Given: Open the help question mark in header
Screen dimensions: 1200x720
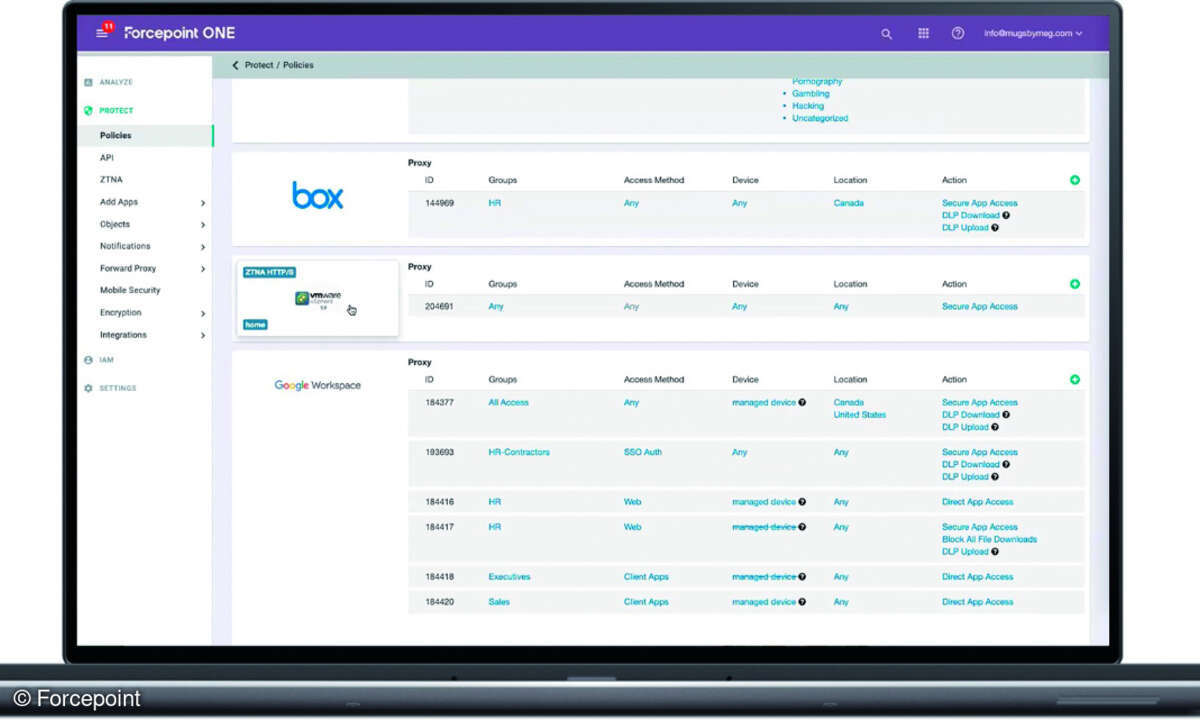Looking at the screenshot, I should point(957,33).
